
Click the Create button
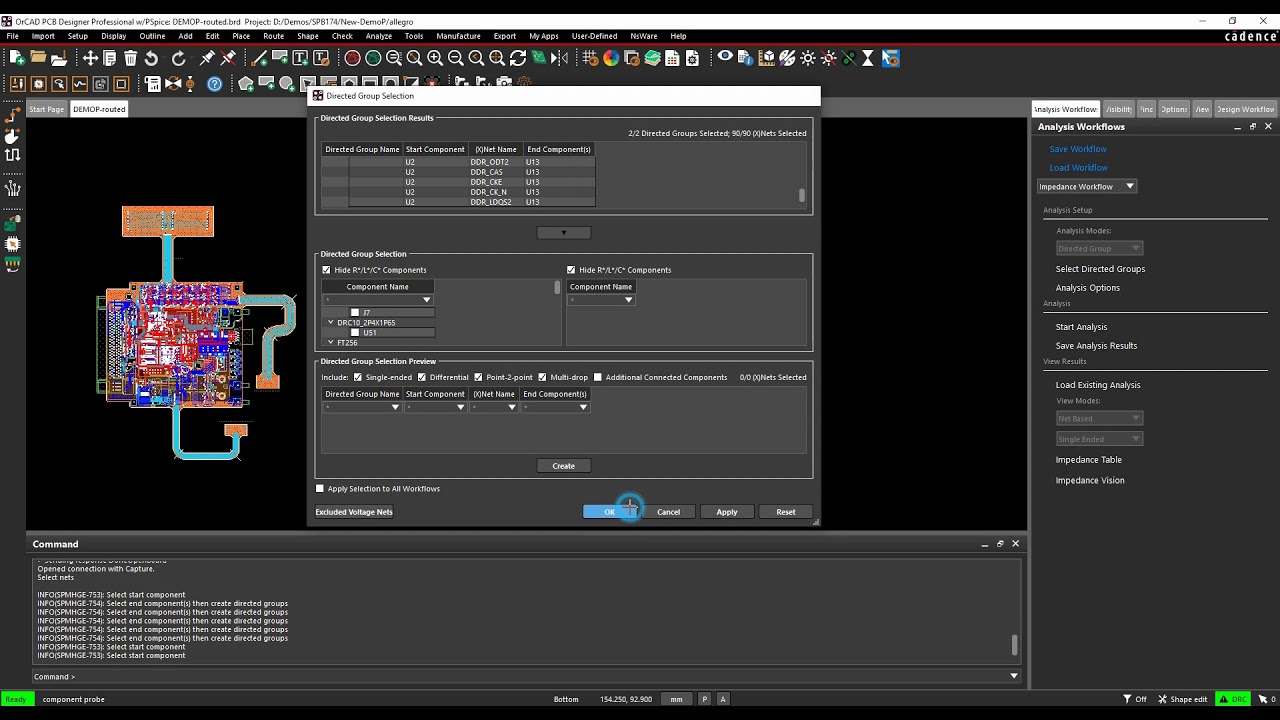564,466
